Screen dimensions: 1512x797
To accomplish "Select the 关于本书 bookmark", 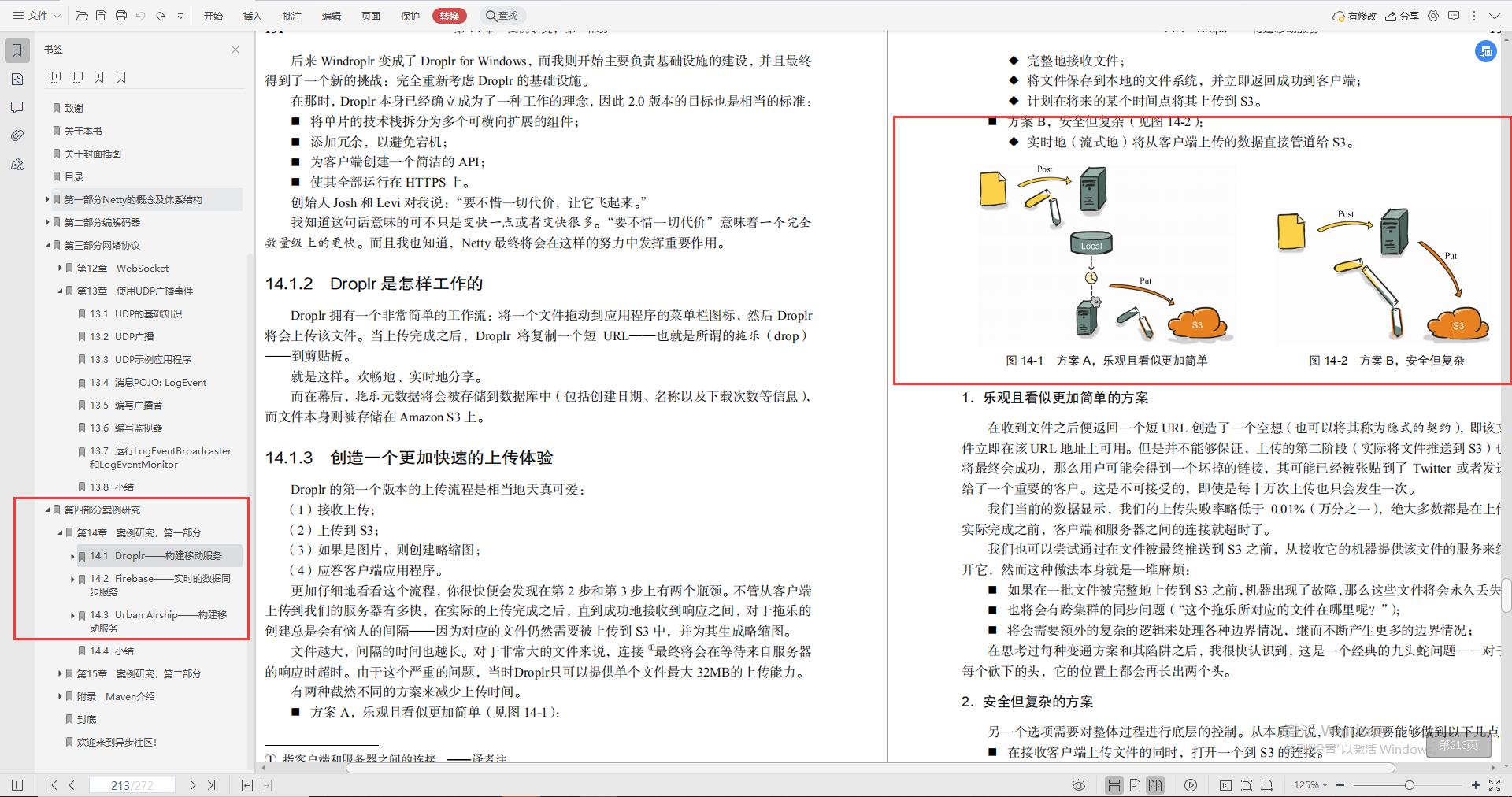I will coord(83,131).
